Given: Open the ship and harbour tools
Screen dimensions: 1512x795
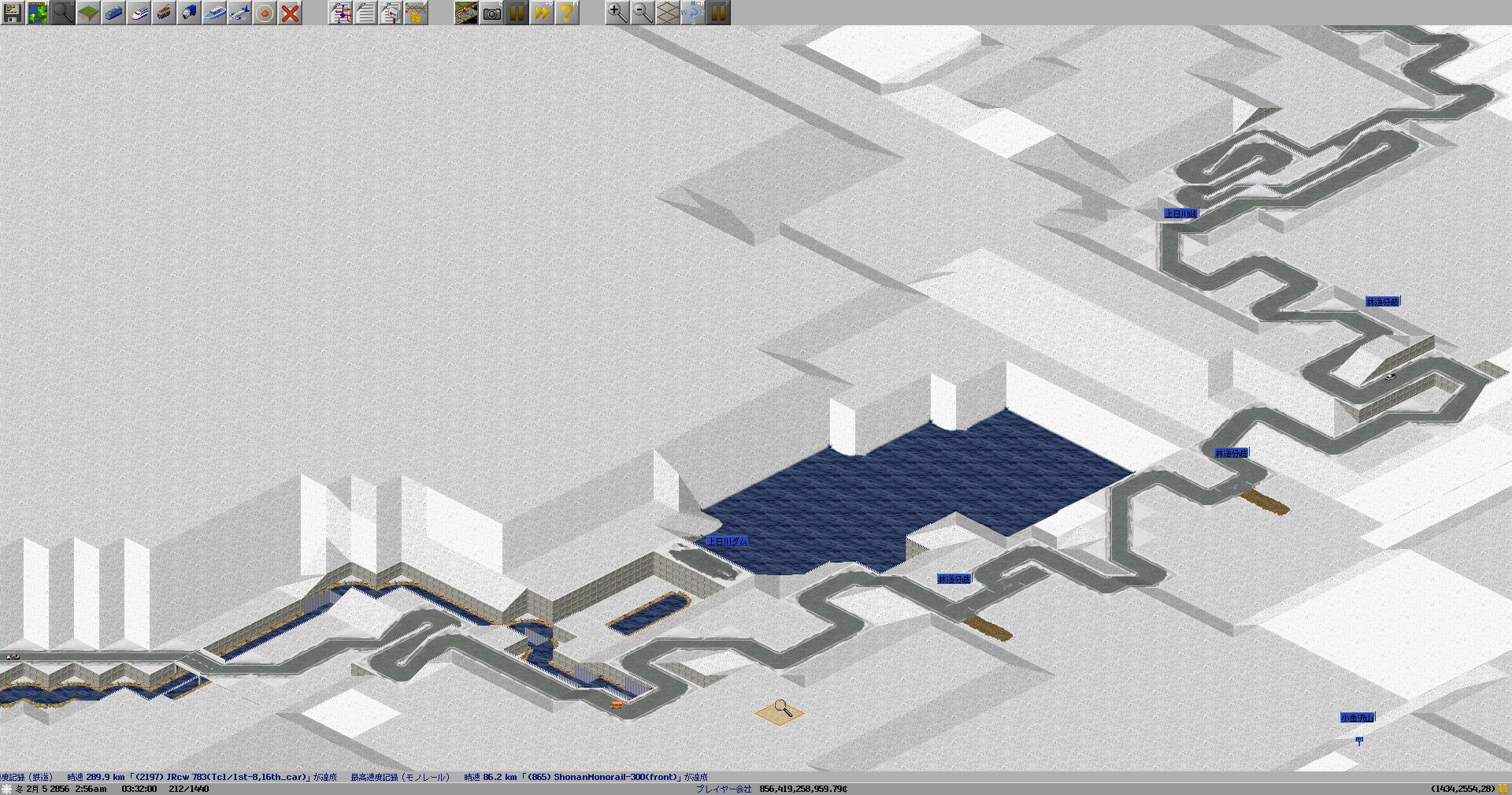Looking at the screenshot, I should coord(214,13).
